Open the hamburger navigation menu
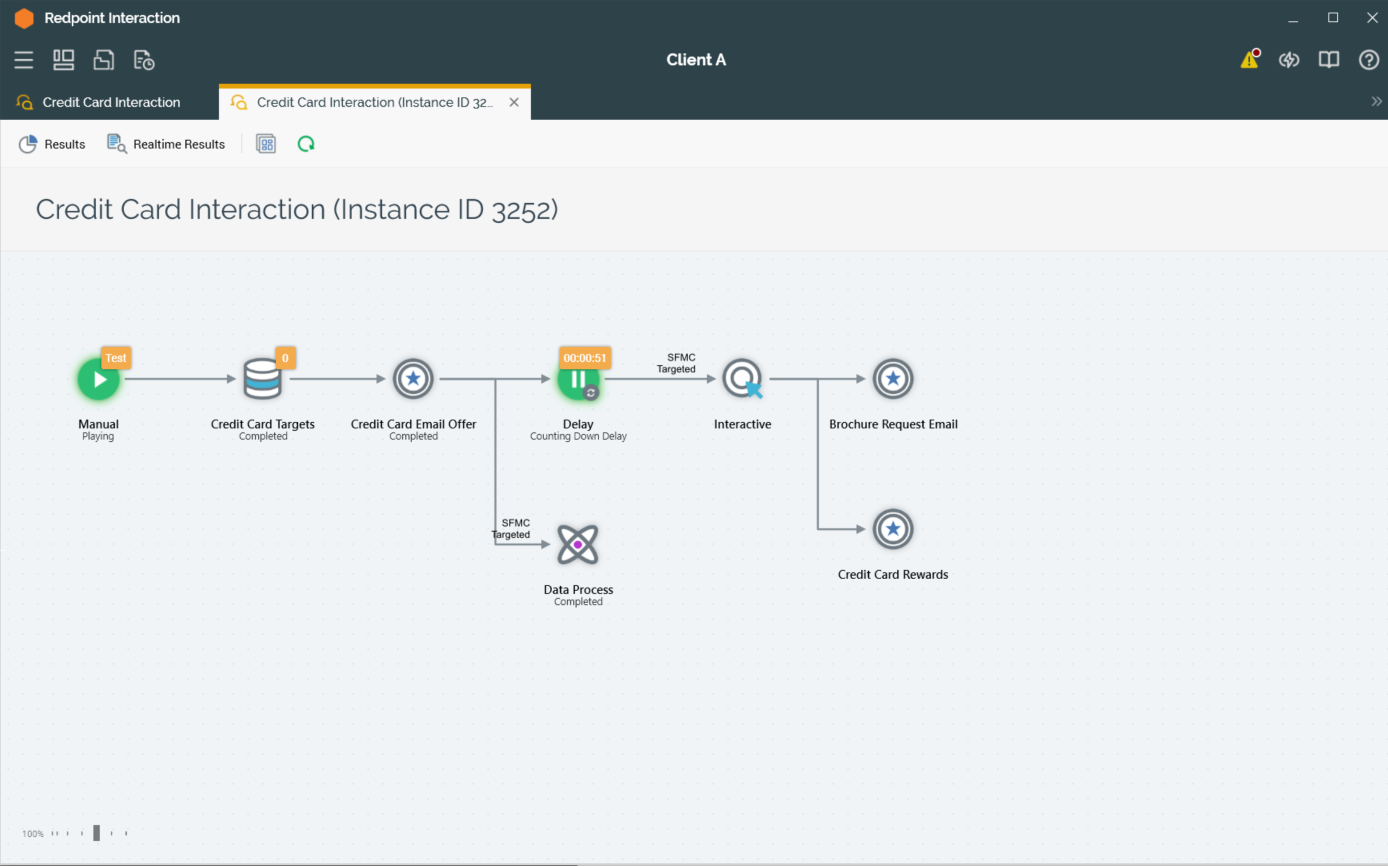 point(24,60)
